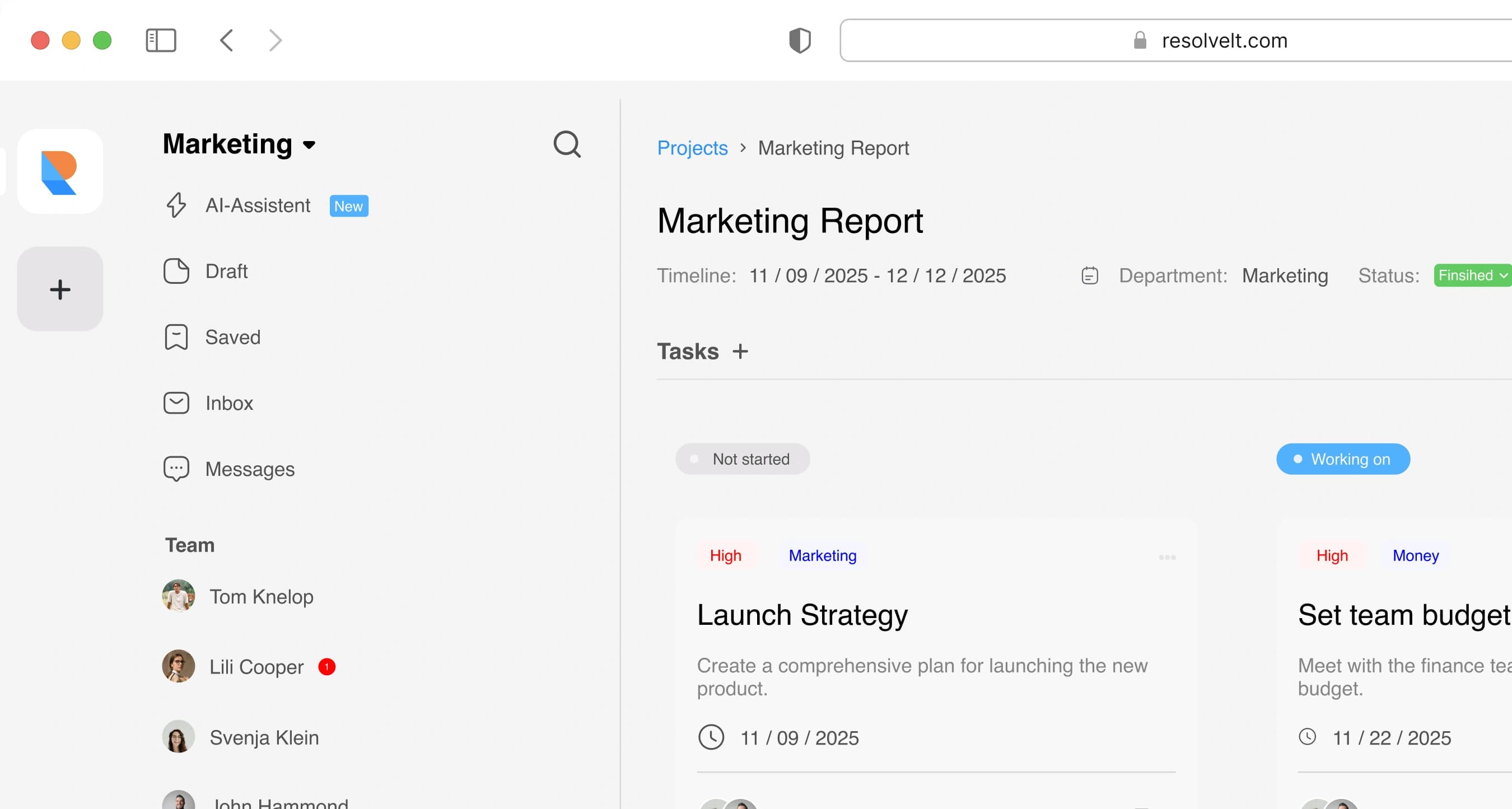Toggle the browser sidebar button
Viewport: 1512px width, 809px height.
point(161,40)
